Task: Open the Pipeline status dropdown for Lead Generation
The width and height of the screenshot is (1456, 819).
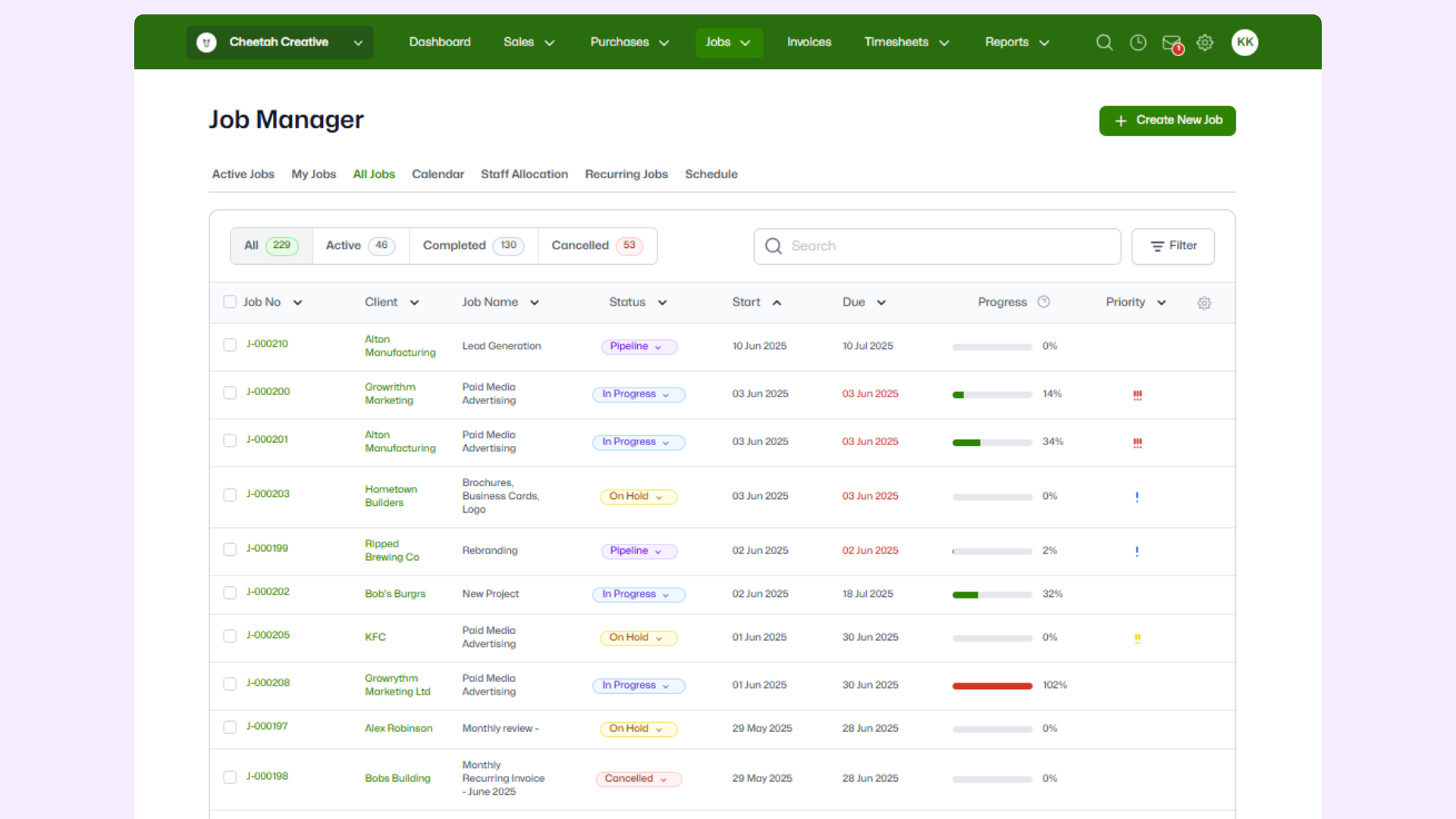Action: pyautogui.click(x=638, y=347)
